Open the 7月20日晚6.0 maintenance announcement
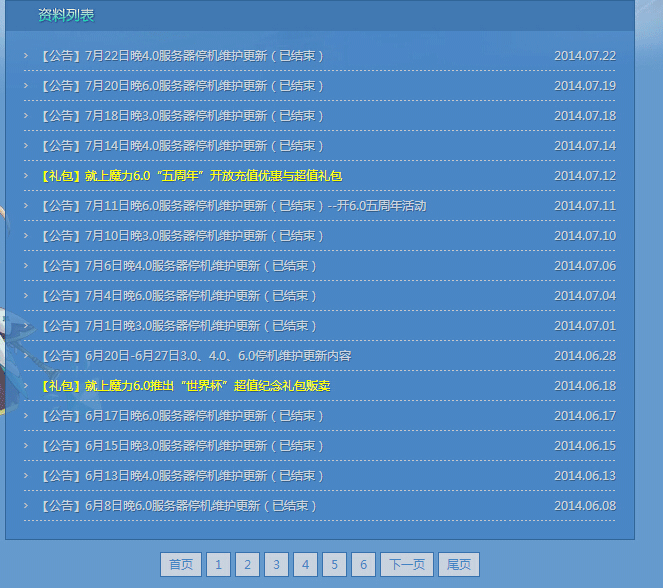Screen dimensions: 663x588 tap(180, 86)
